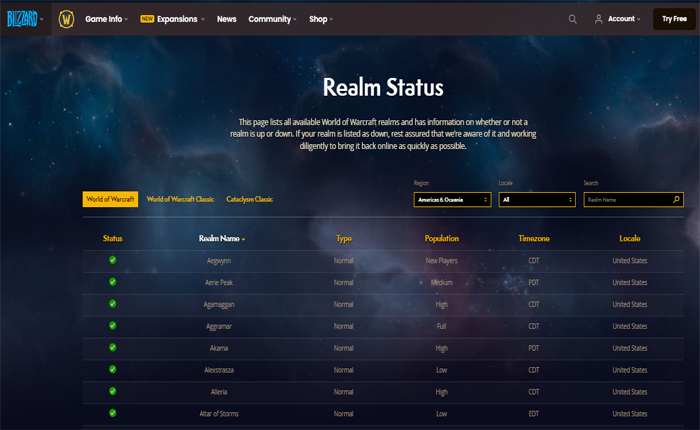Click the Try Free button
The image size is (700, 430).
(x=674, y=19)
